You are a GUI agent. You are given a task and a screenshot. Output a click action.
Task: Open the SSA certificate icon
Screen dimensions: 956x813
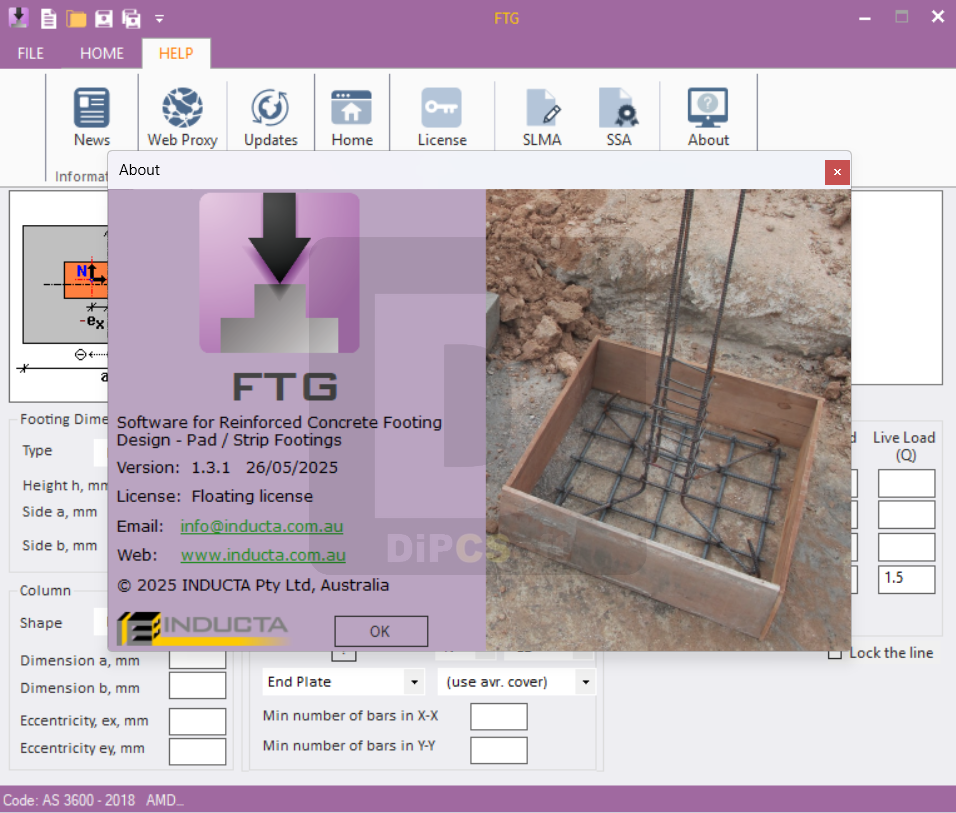pos(619,117)
